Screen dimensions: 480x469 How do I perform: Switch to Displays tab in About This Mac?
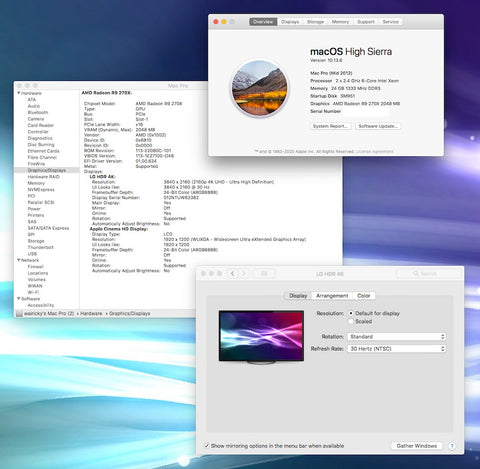290,22
